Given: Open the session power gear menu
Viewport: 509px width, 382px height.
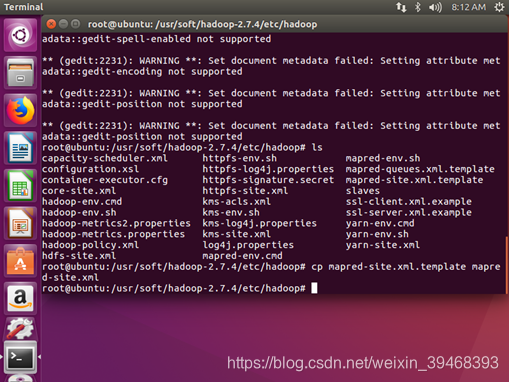Looking at the screenshot, I should pos(499,7).
